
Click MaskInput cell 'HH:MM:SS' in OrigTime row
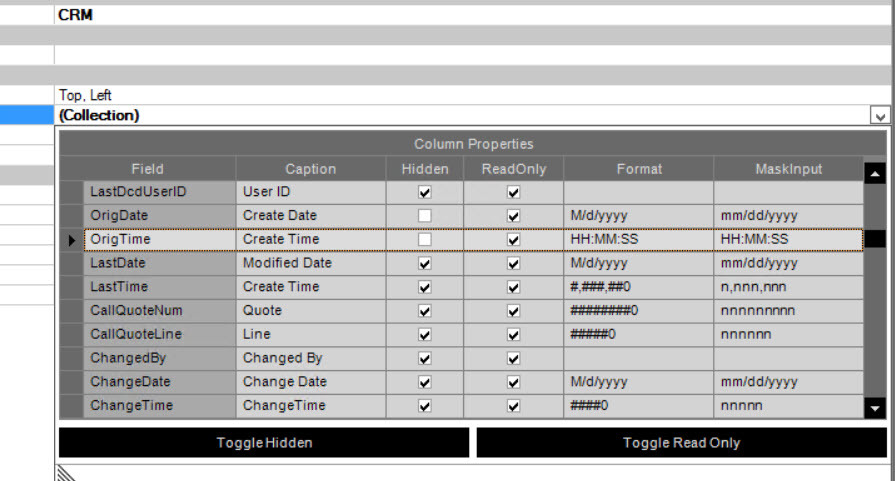point(789,240)
